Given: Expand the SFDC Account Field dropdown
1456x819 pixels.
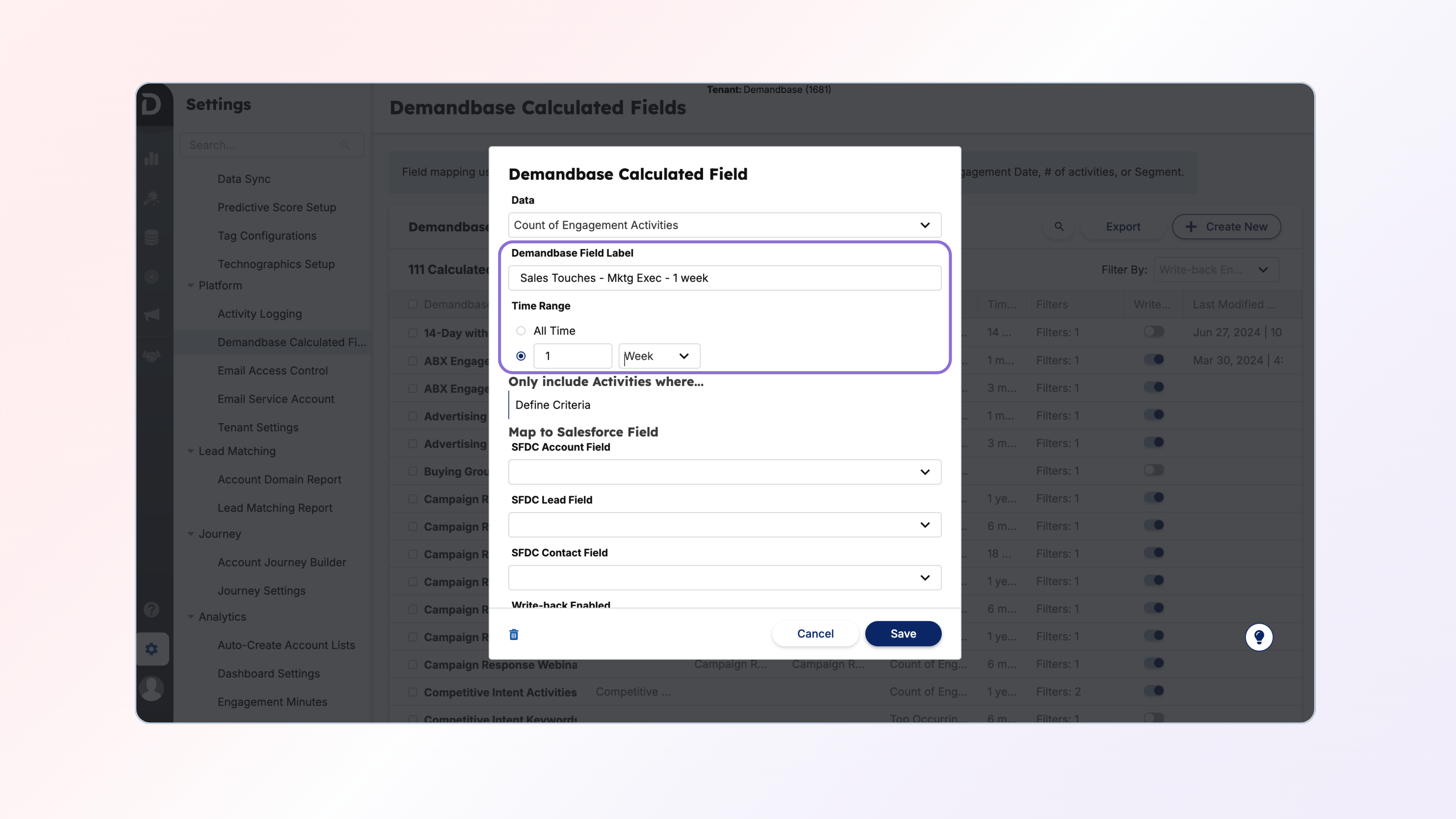Looking at the screenshot, I should point(725,472).
